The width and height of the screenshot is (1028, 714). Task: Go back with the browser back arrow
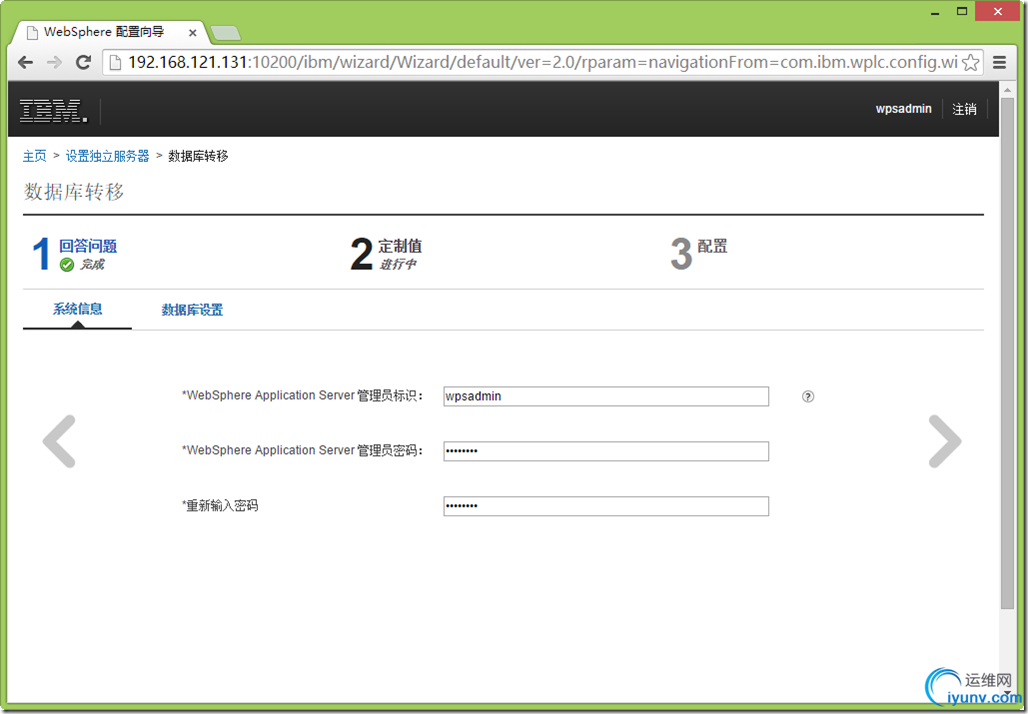[26, 62]
